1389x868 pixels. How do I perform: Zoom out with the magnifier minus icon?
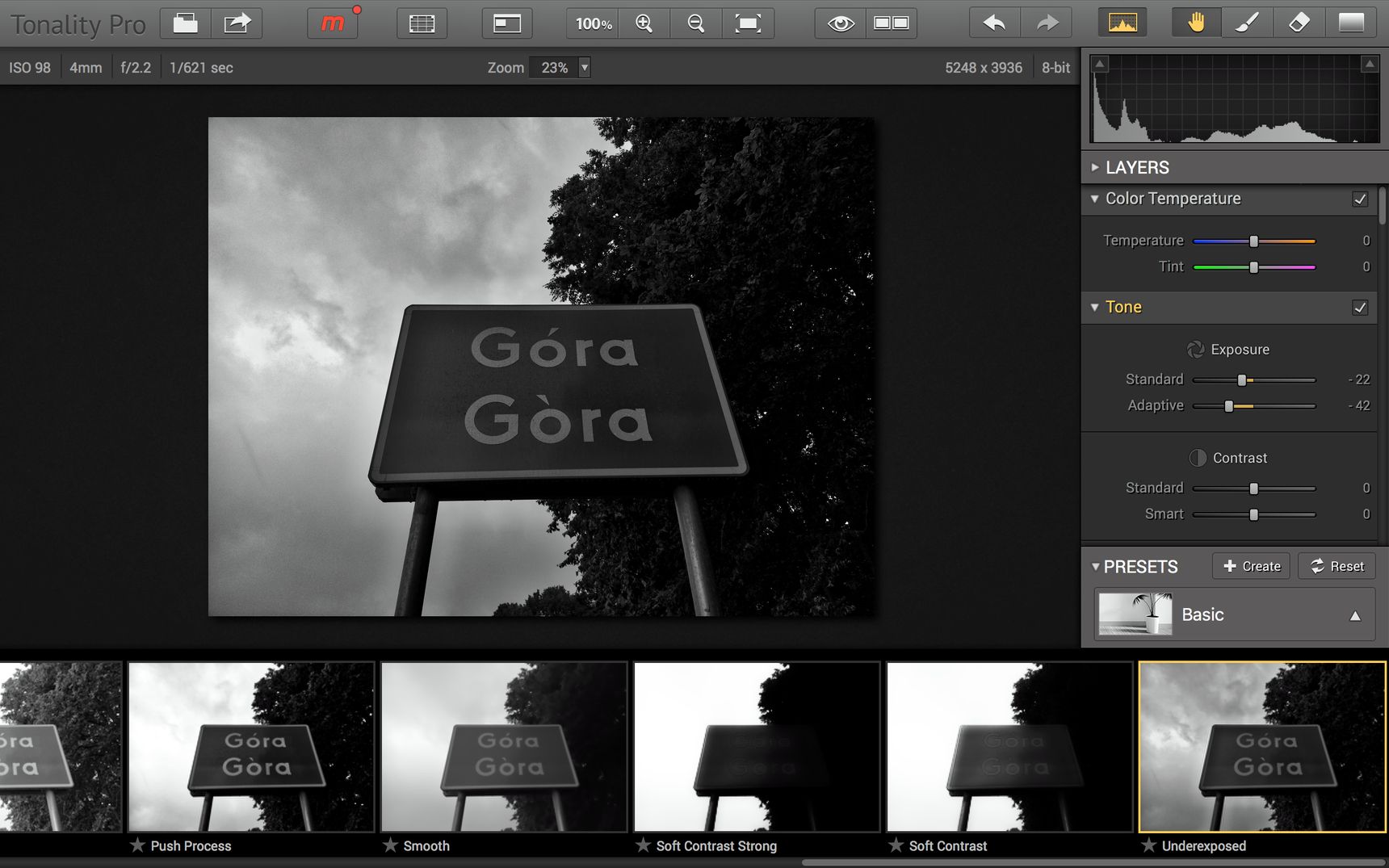(x=695, y=23)
